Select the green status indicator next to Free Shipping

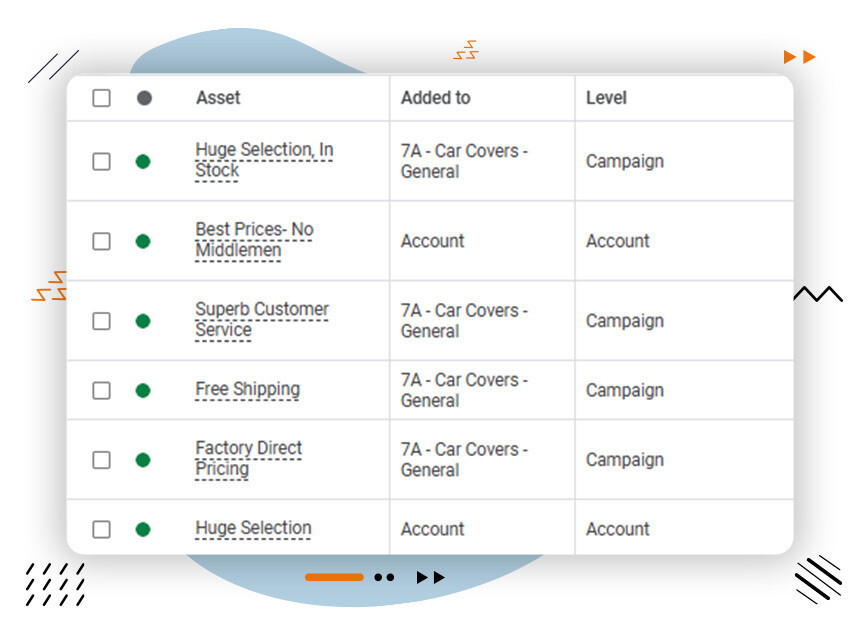coord(143,390)
